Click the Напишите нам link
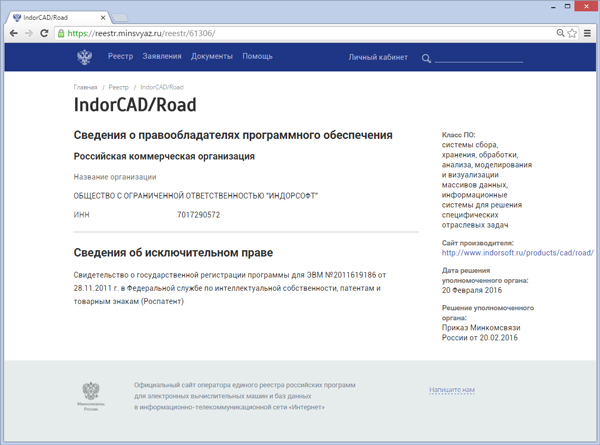600x445 pixels. [452, 390]
